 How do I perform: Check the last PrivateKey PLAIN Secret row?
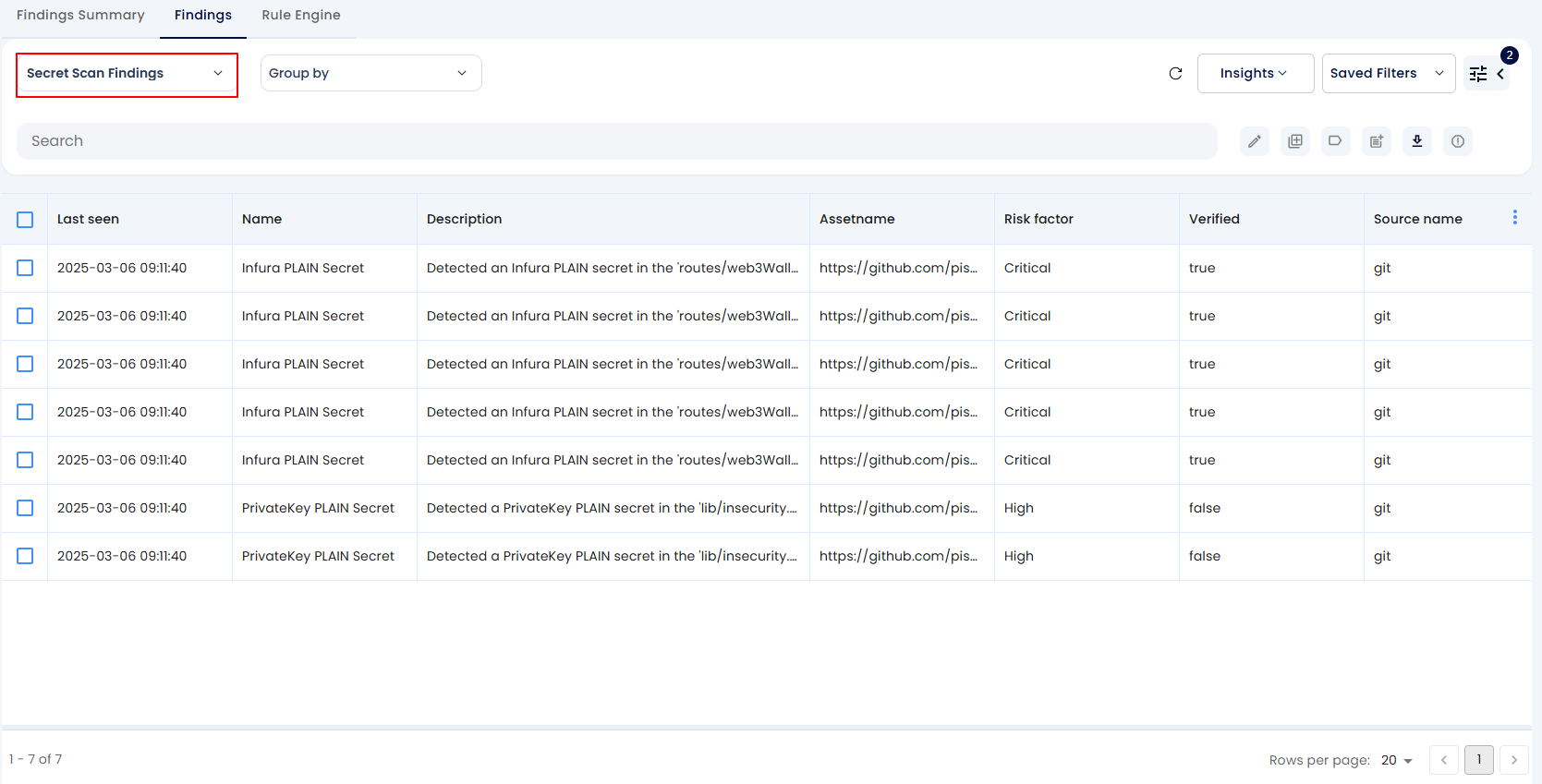[25, 556]
